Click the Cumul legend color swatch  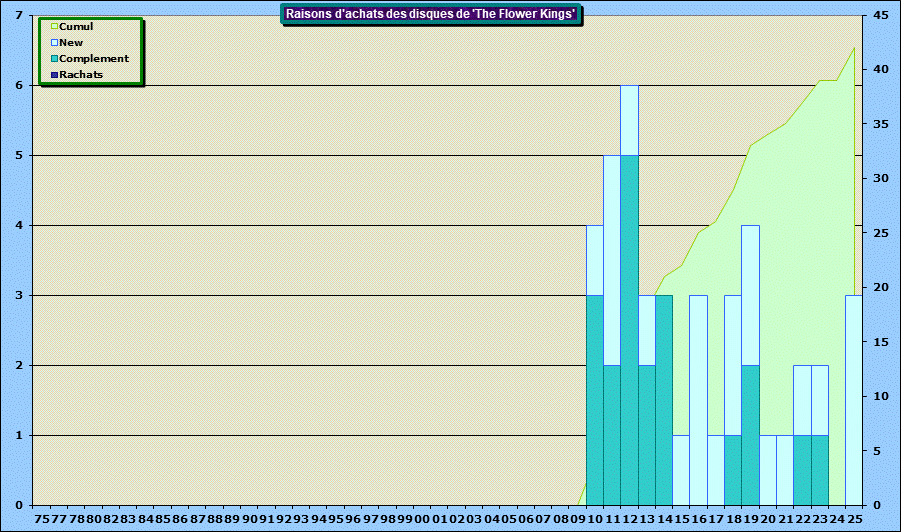(54, 27)
